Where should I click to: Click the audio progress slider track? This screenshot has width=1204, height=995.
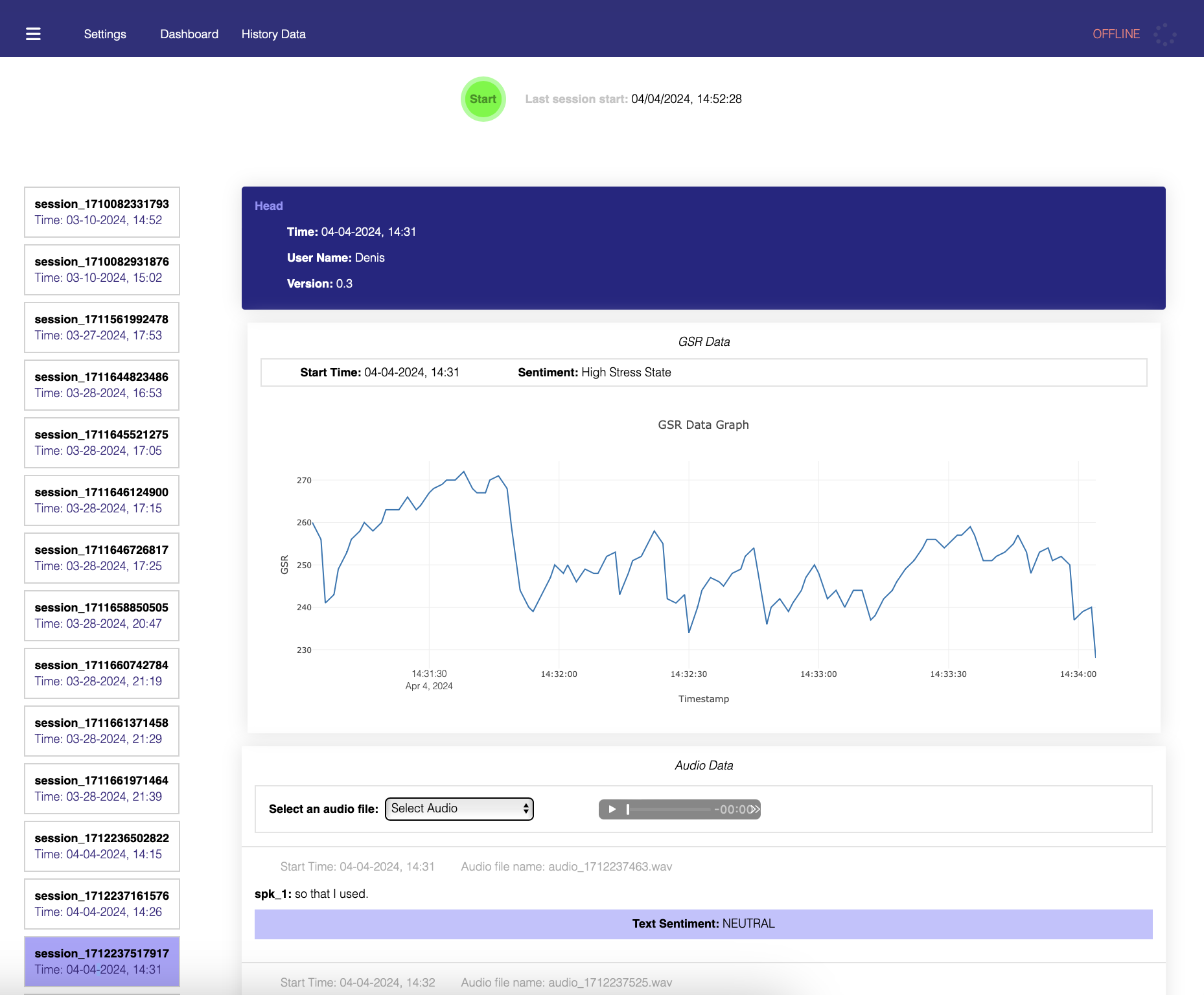pos(669,809)
